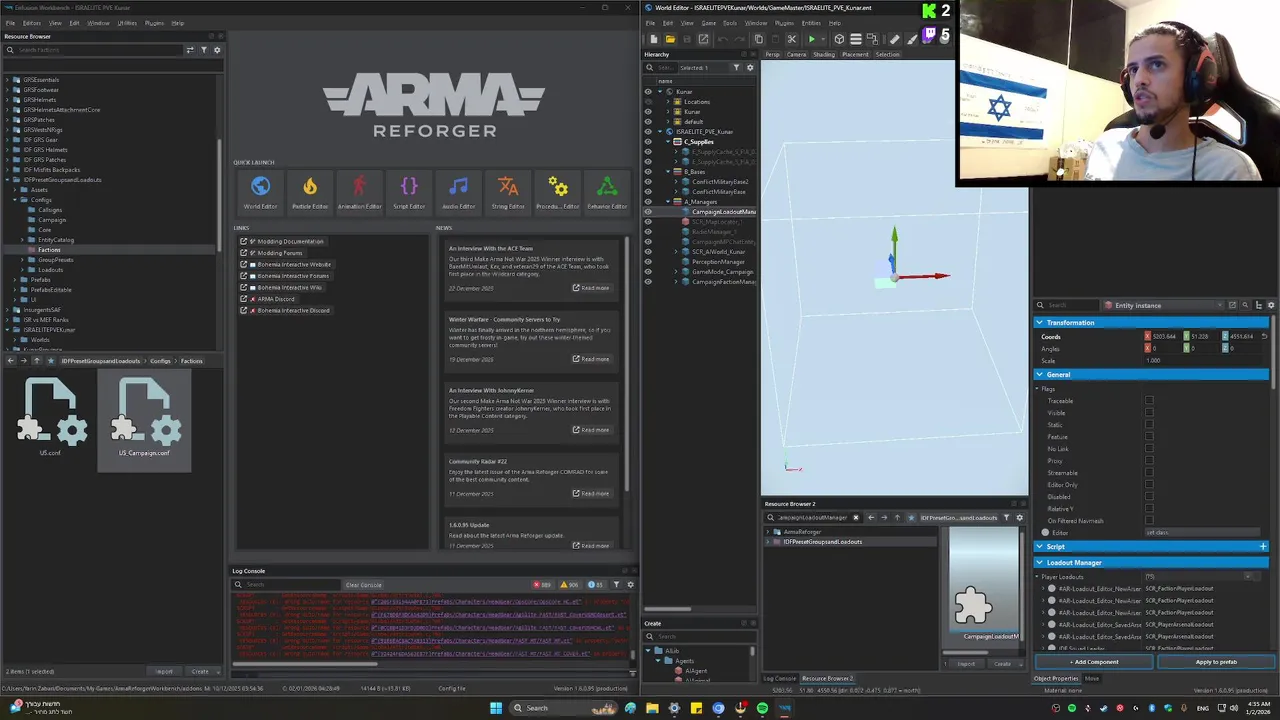Open Animation Editor quick launch icon

click(x=359, y=192)
